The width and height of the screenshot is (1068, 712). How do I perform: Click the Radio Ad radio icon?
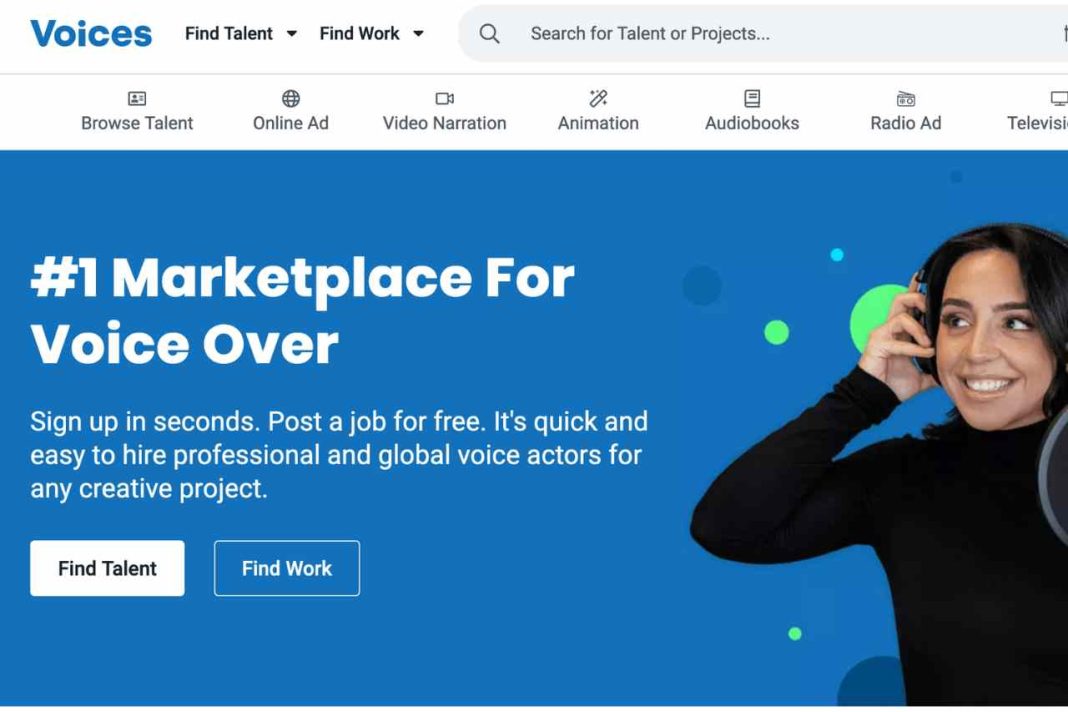(x=906, y=98)
